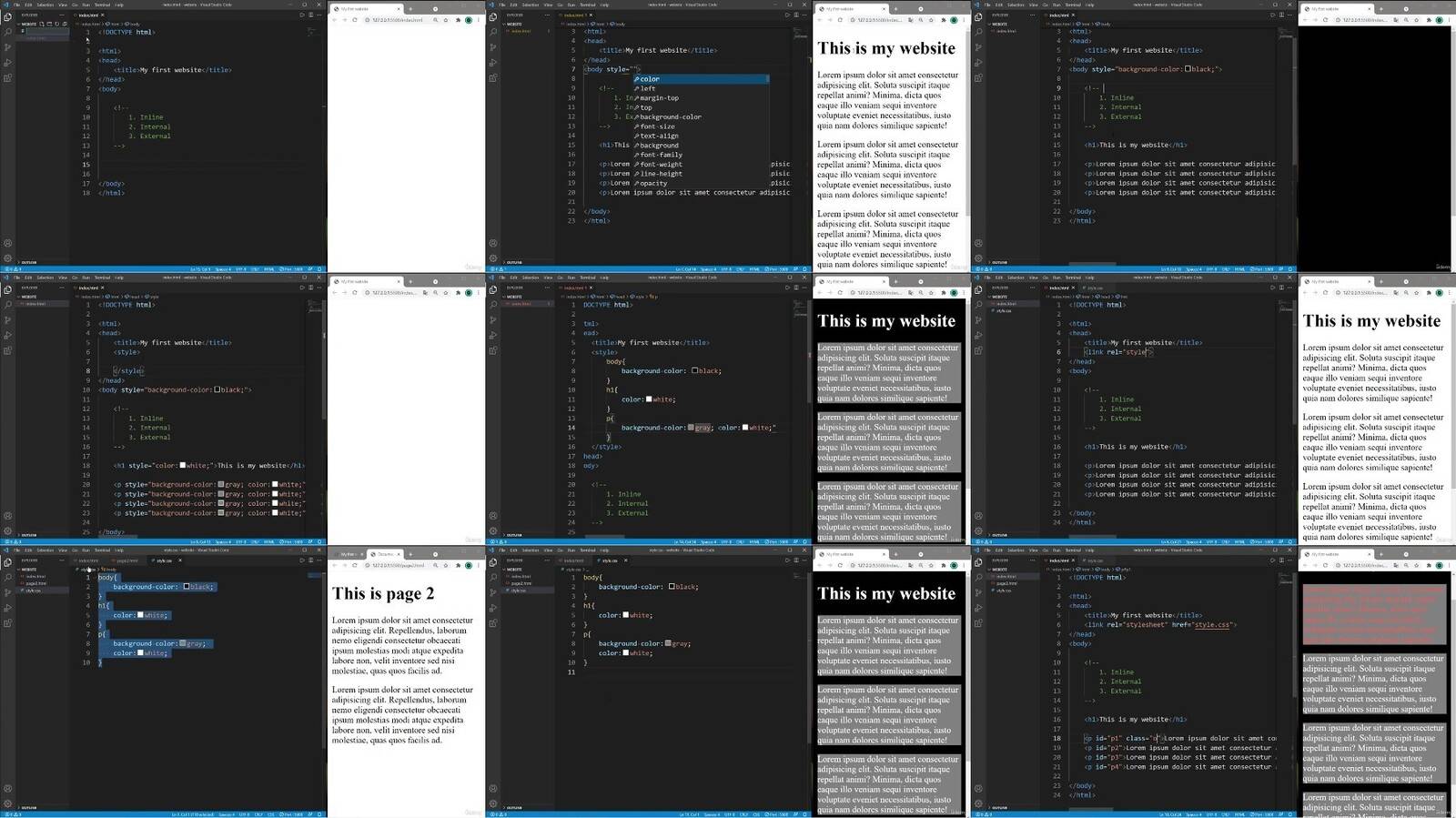Viewport: 1456px width, 818px height.
Task: Open new browser tab beside the unselected style.css code
Action: click(x=895, y=553)
